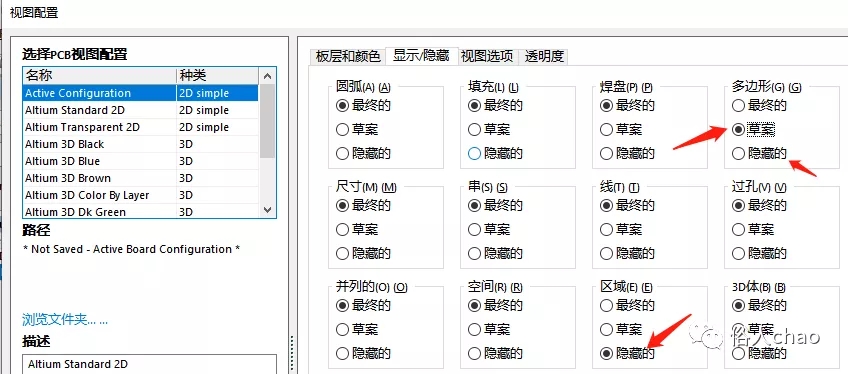Screen dimensions: 848x374
Task: Choose Altium 3D Blue configuration
Action: (x=141, y=161)
